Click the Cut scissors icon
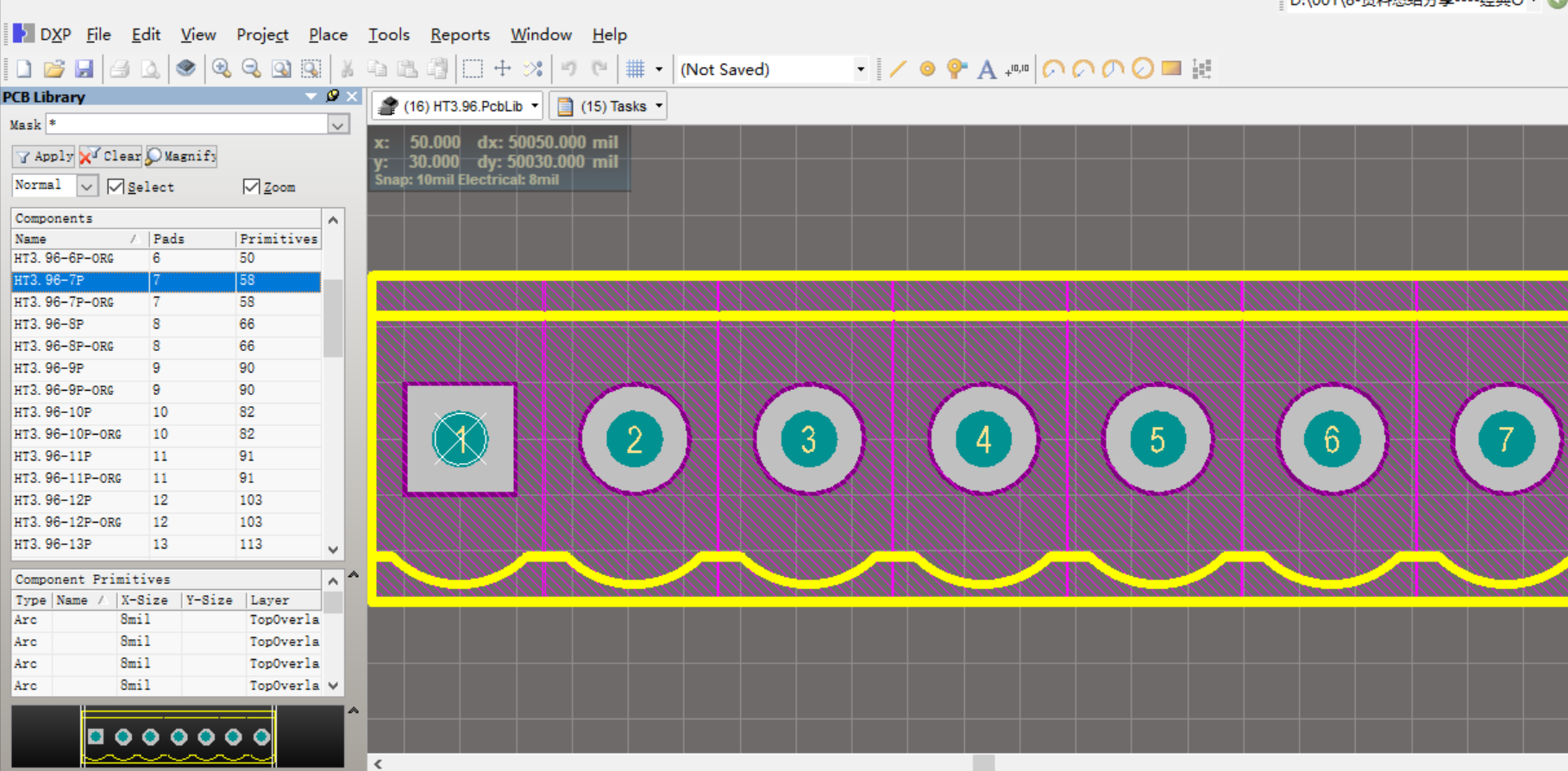Image resolution: width=1568 pixels, height=771 pixels. click(x=348, y=69)
